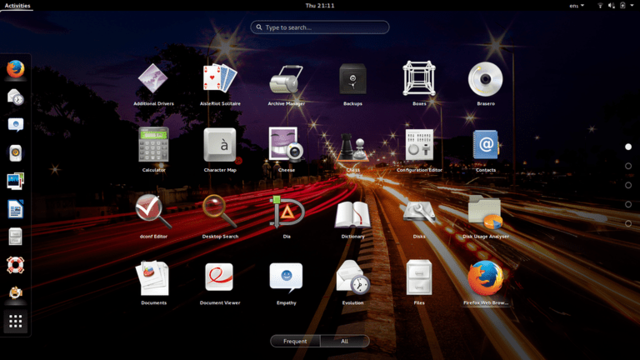Switch to the All applications view

pos(344,341)
